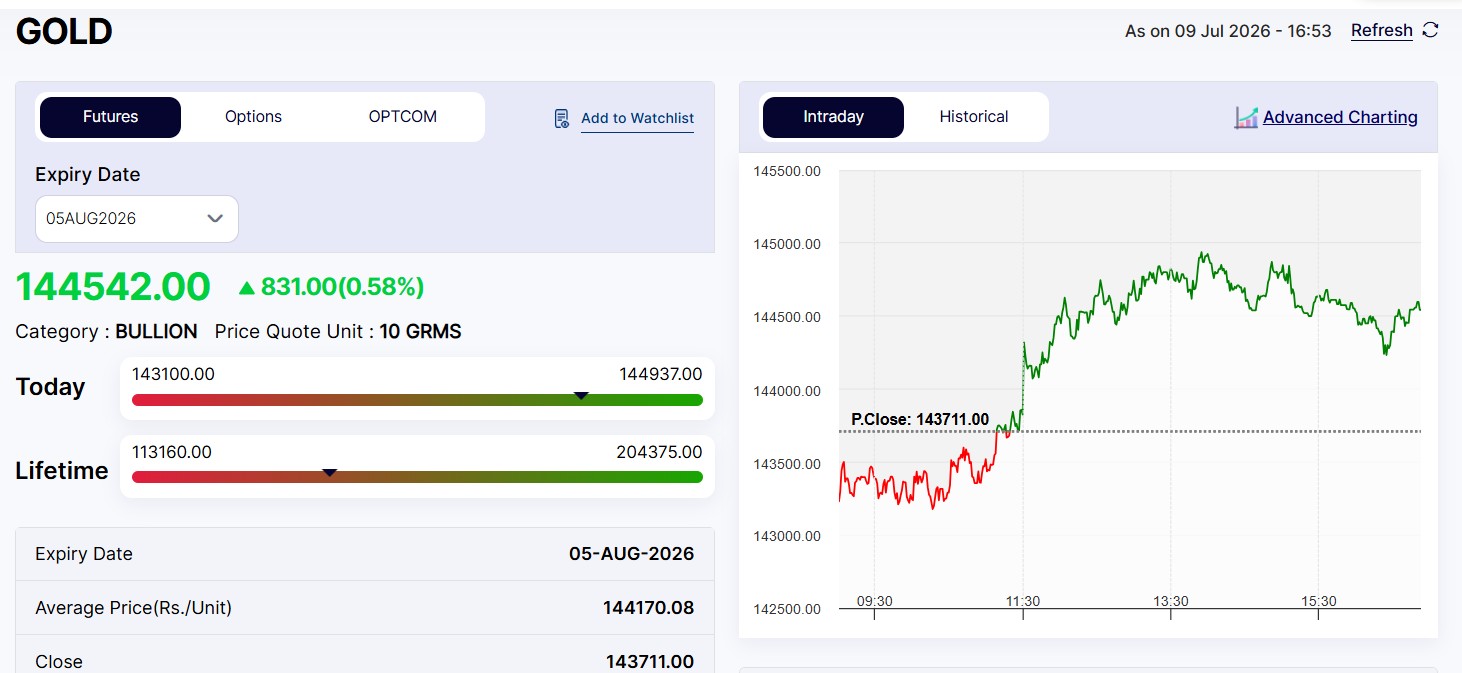Open the OPTCOM tab

point(402,117)
